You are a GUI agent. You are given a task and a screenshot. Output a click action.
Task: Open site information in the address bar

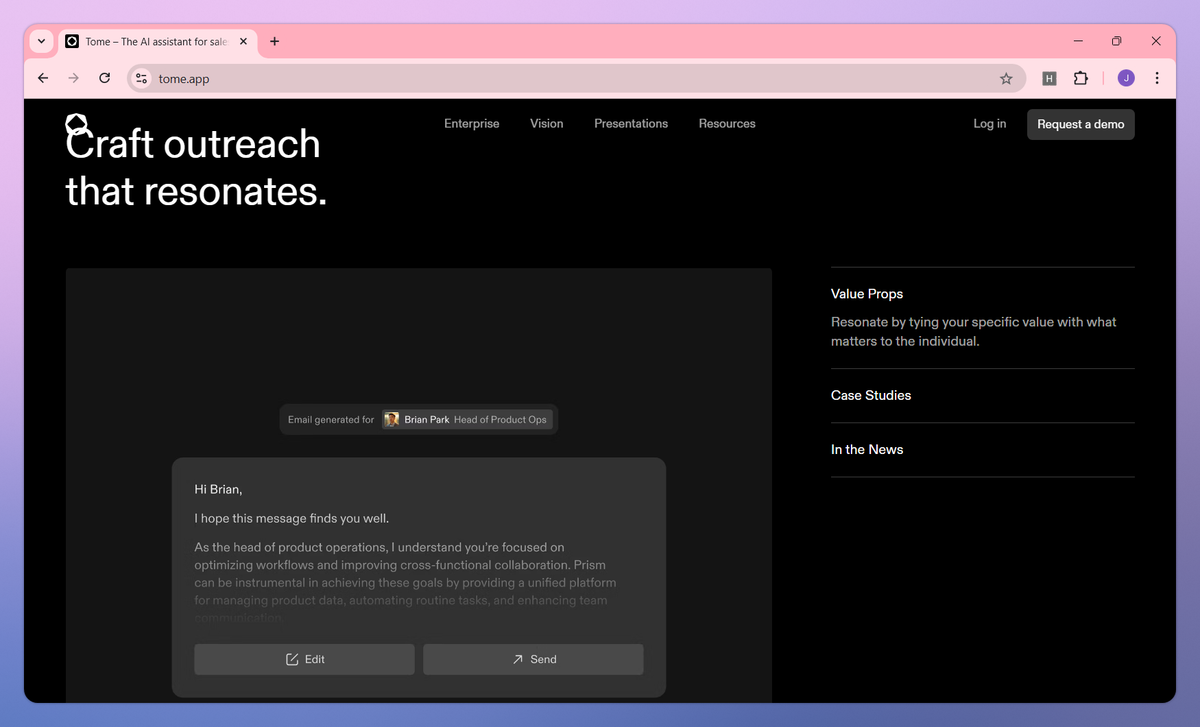point(141,78)
